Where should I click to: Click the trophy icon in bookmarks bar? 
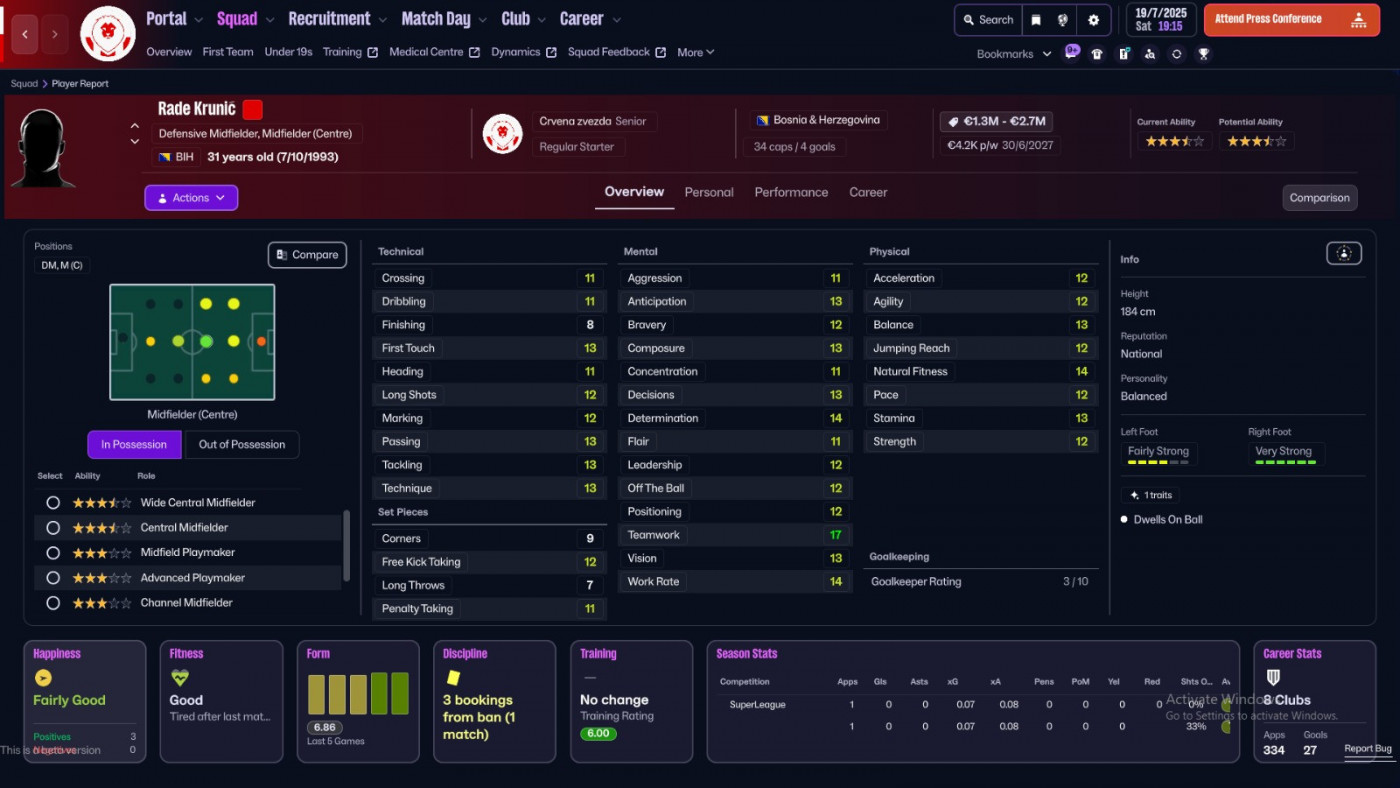click(x=1203, y=54)
